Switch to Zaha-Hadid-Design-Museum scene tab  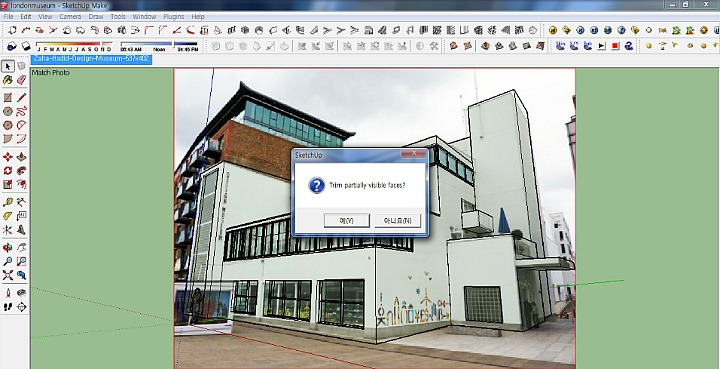coord(91,59)
